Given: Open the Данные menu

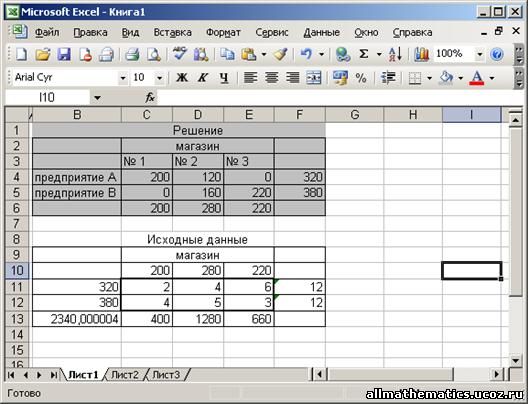Looking at the screenshot, I should point(321,32).
